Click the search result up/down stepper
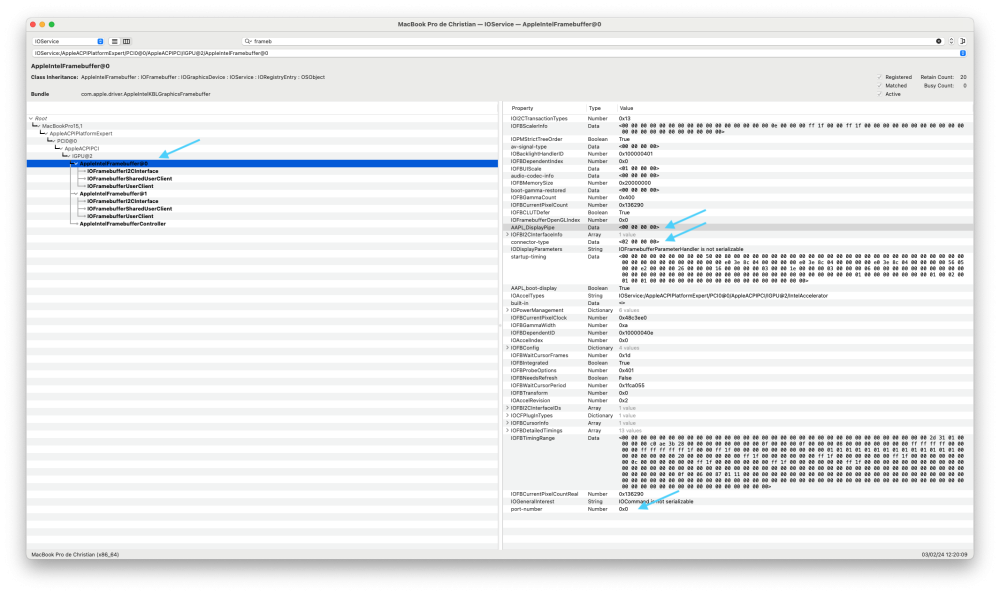 951,41
